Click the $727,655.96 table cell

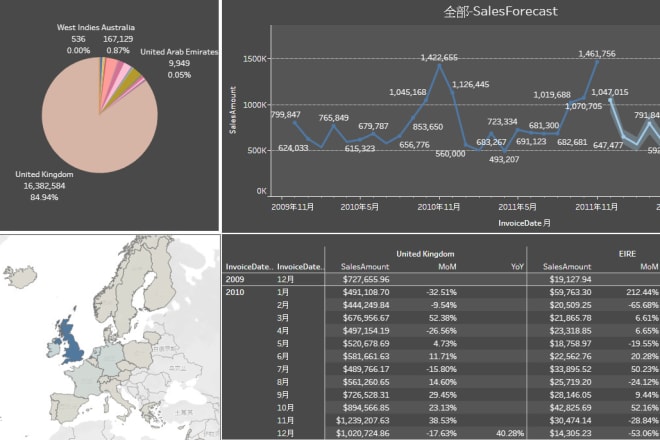tap(366, 279)
